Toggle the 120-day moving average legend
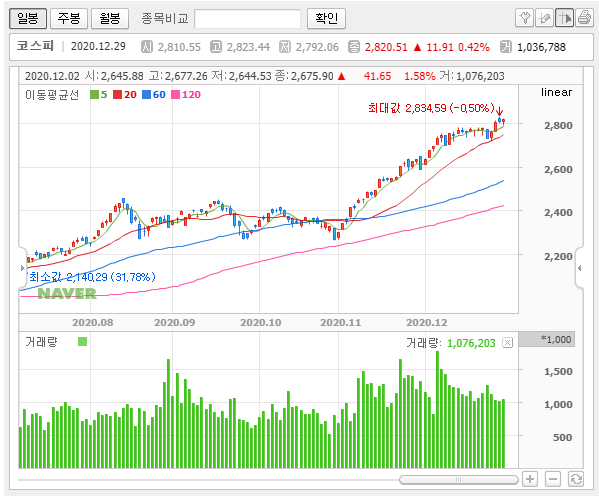599x496 pixels. coord(186,94)
